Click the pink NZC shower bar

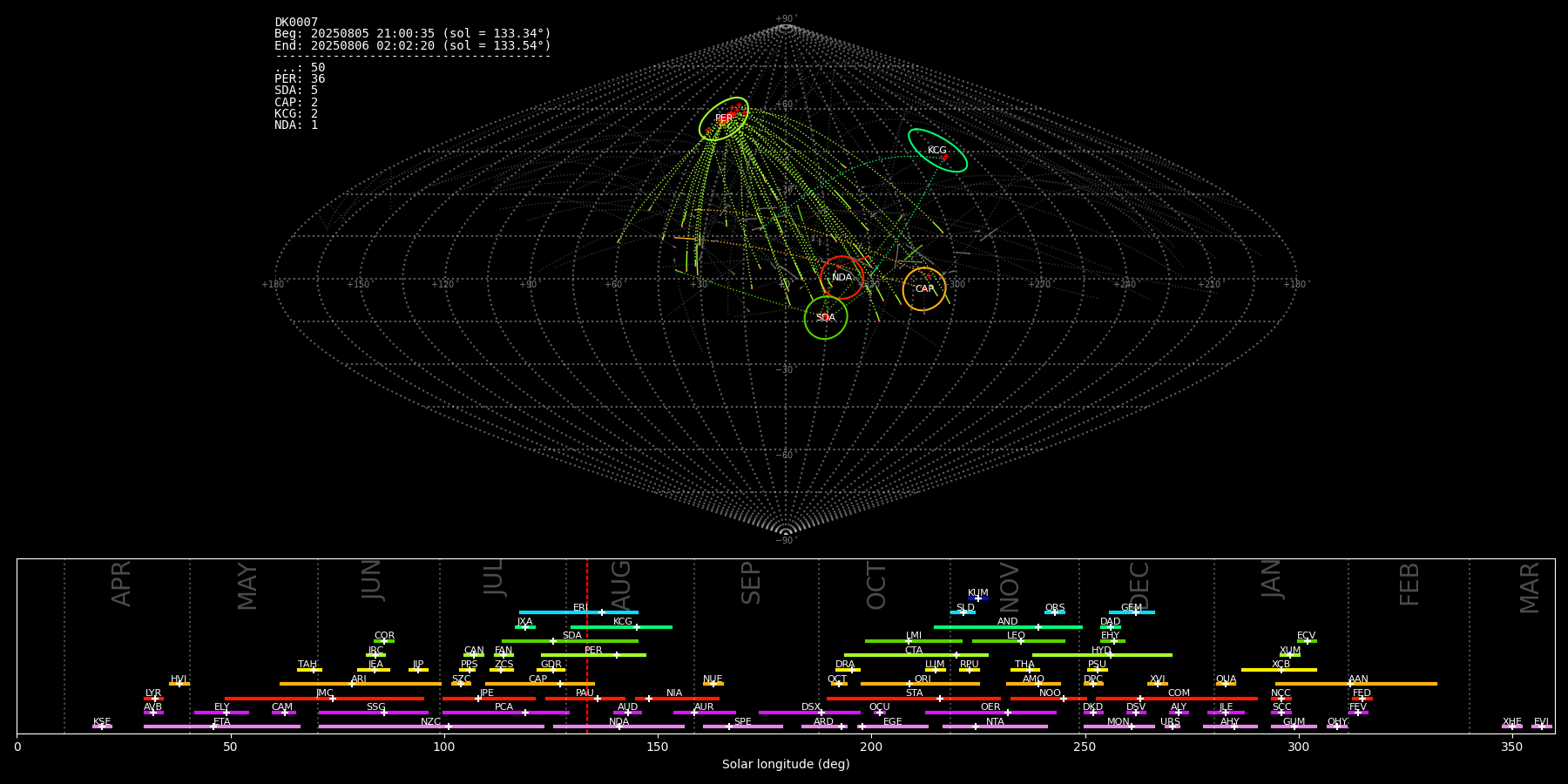point(431,727)
